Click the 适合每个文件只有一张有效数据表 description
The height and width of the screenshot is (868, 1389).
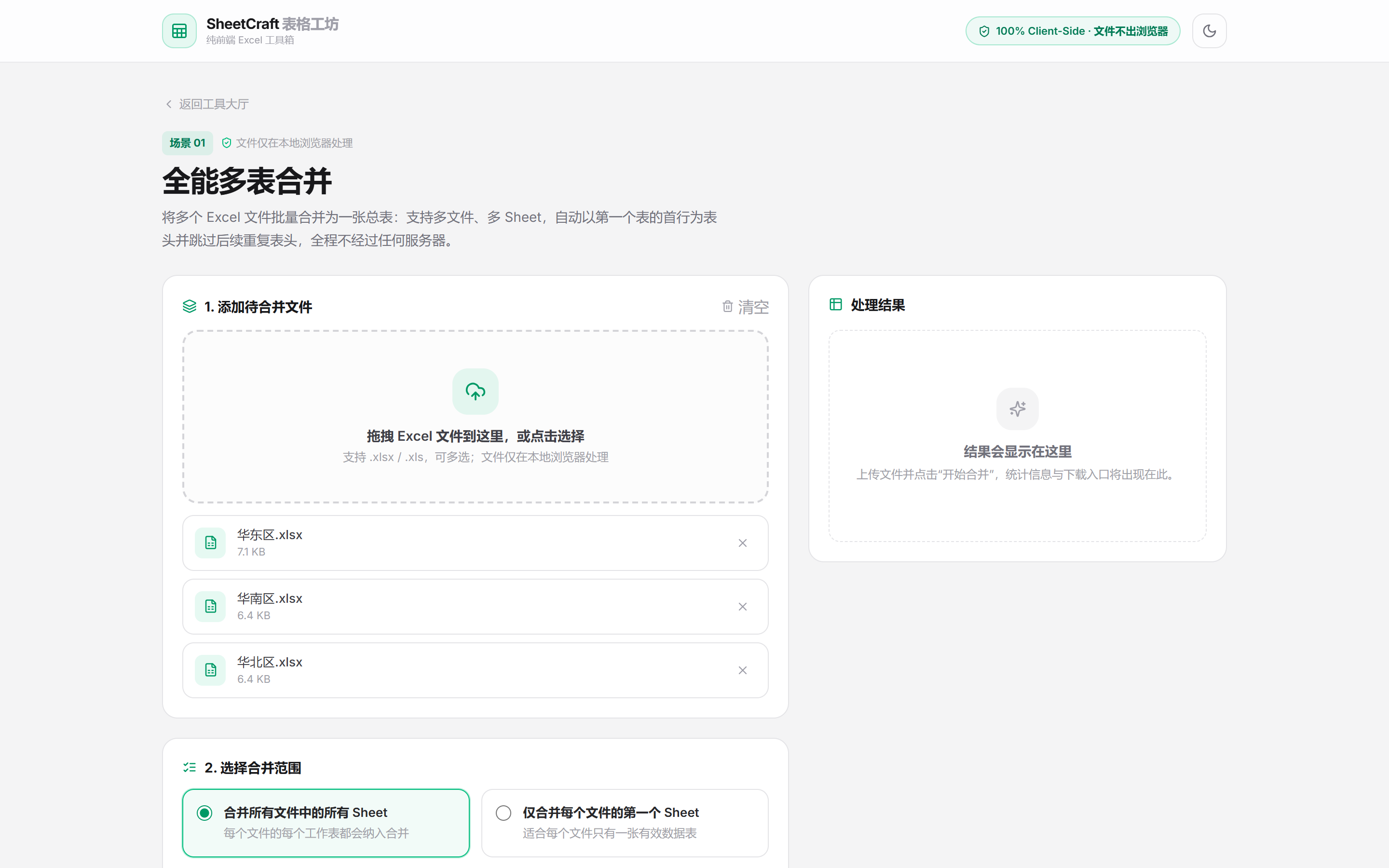point(610,833)
